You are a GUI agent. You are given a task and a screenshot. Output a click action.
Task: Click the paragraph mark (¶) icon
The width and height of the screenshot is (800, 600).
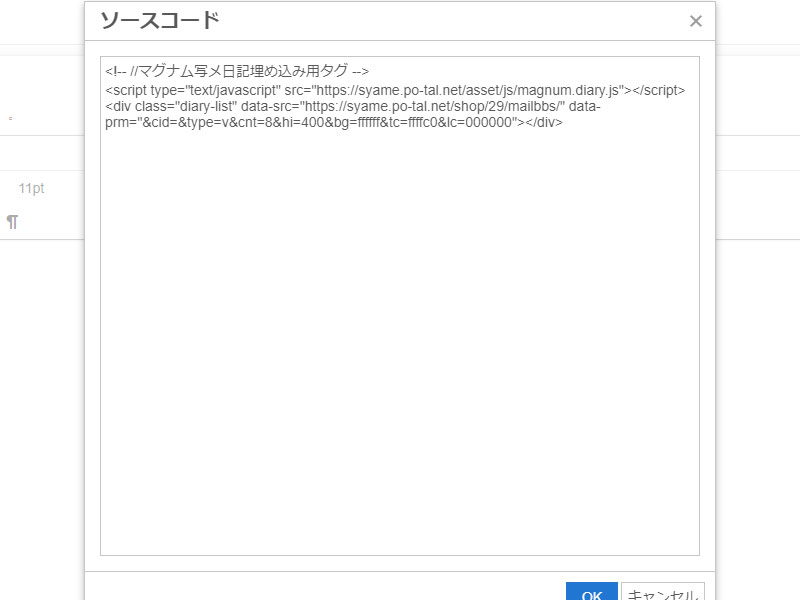pos(12,222)
